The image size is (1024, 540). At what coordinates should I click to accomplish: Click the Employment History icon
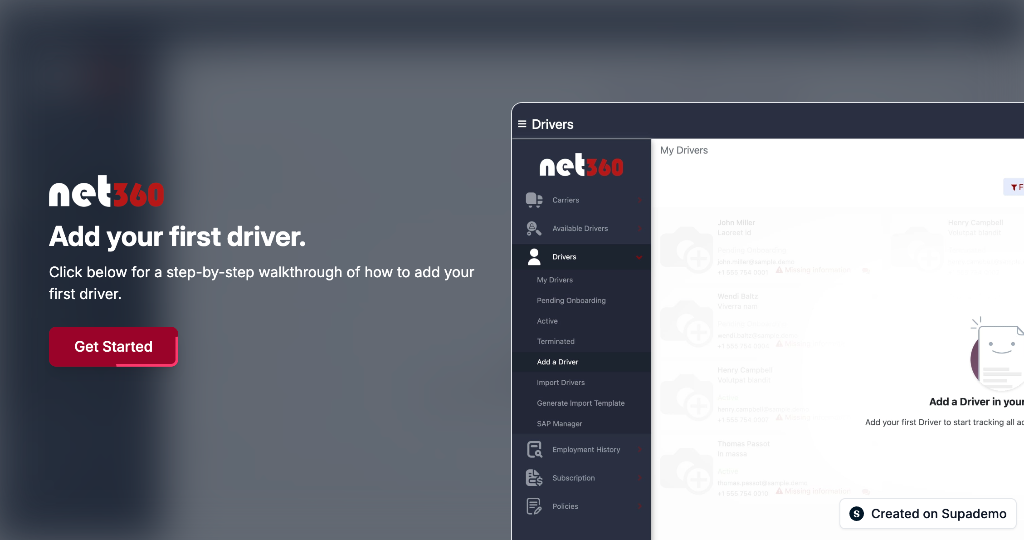pos(534,449)
